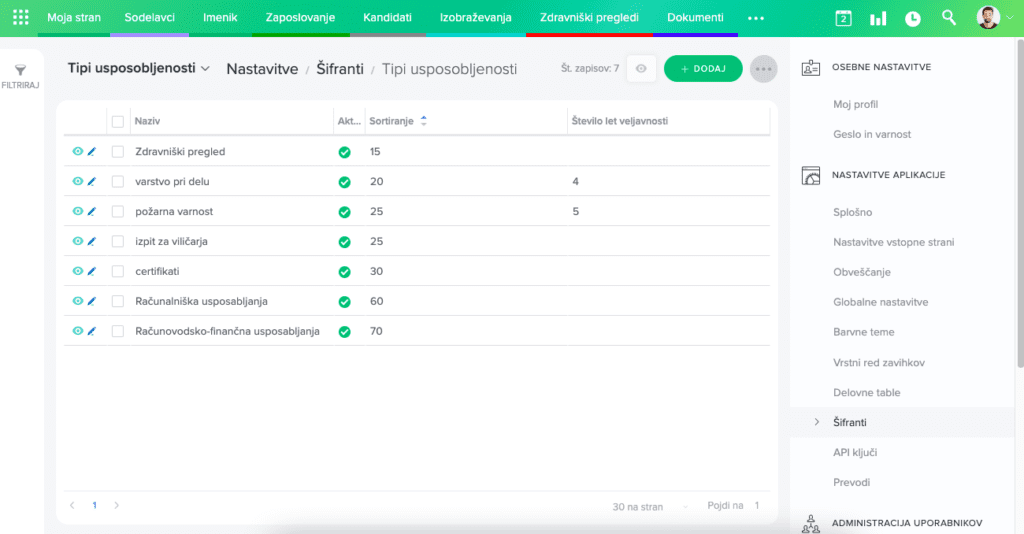Open the bar chart reports icon

[878, 18]
